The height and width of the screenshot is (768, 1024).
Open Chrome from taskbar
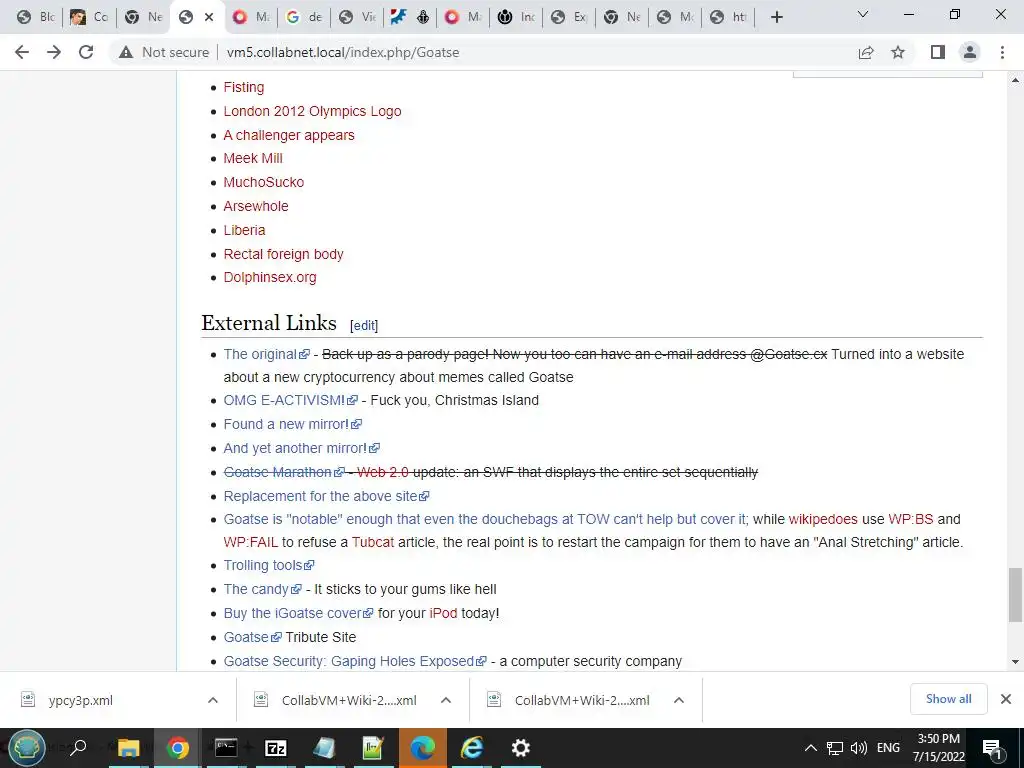coord(177,748)
